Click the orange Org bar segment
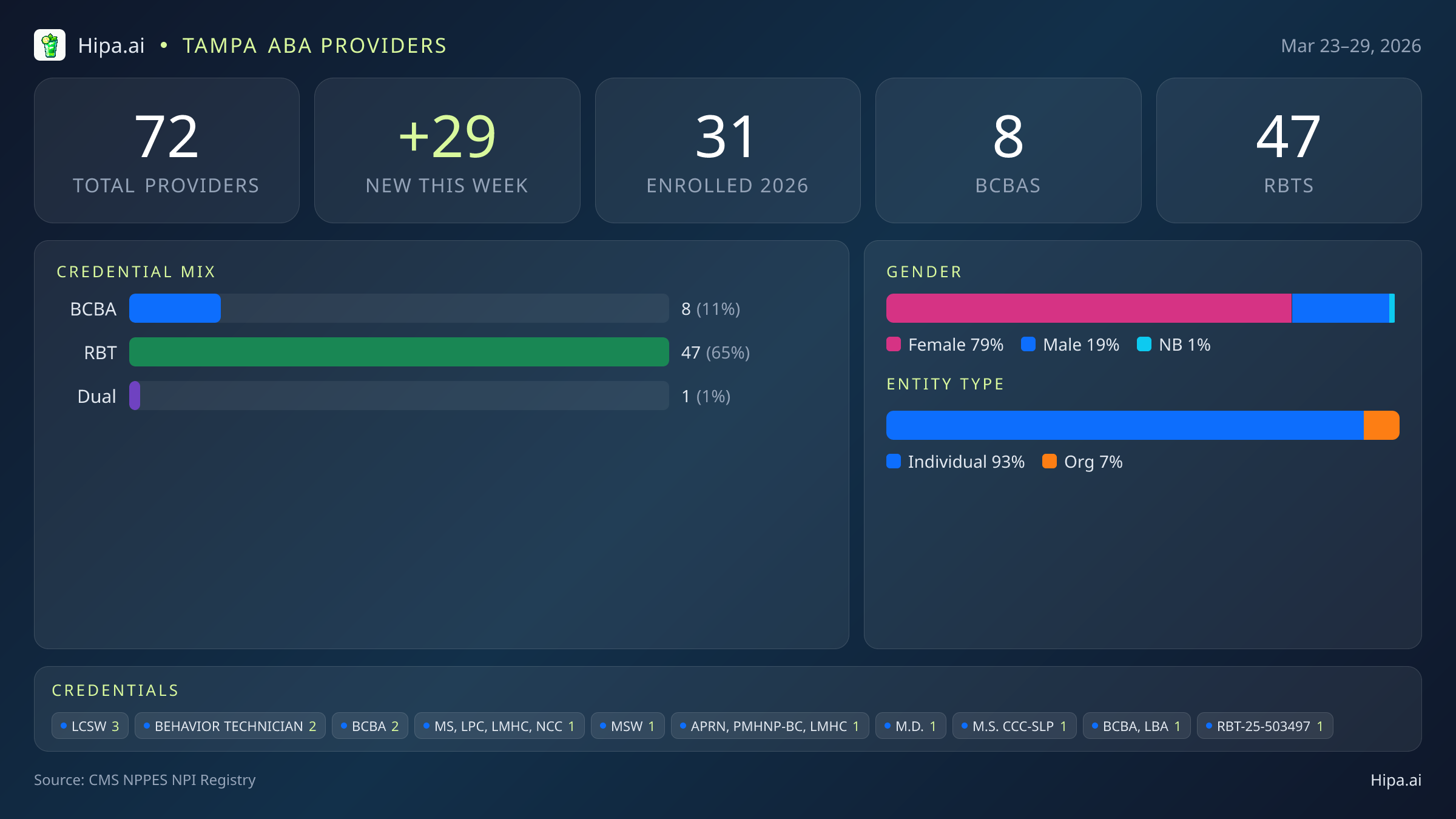The height and width of the screenshot is (819, 1456). [1381, 425]
